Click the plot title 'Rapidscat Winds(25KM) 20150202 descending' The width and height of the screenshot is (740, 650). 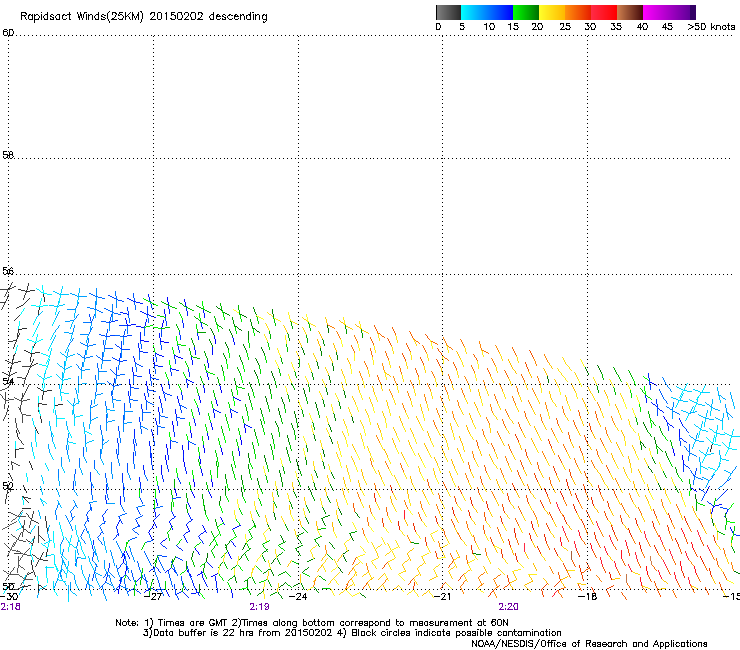coord(144,17)
